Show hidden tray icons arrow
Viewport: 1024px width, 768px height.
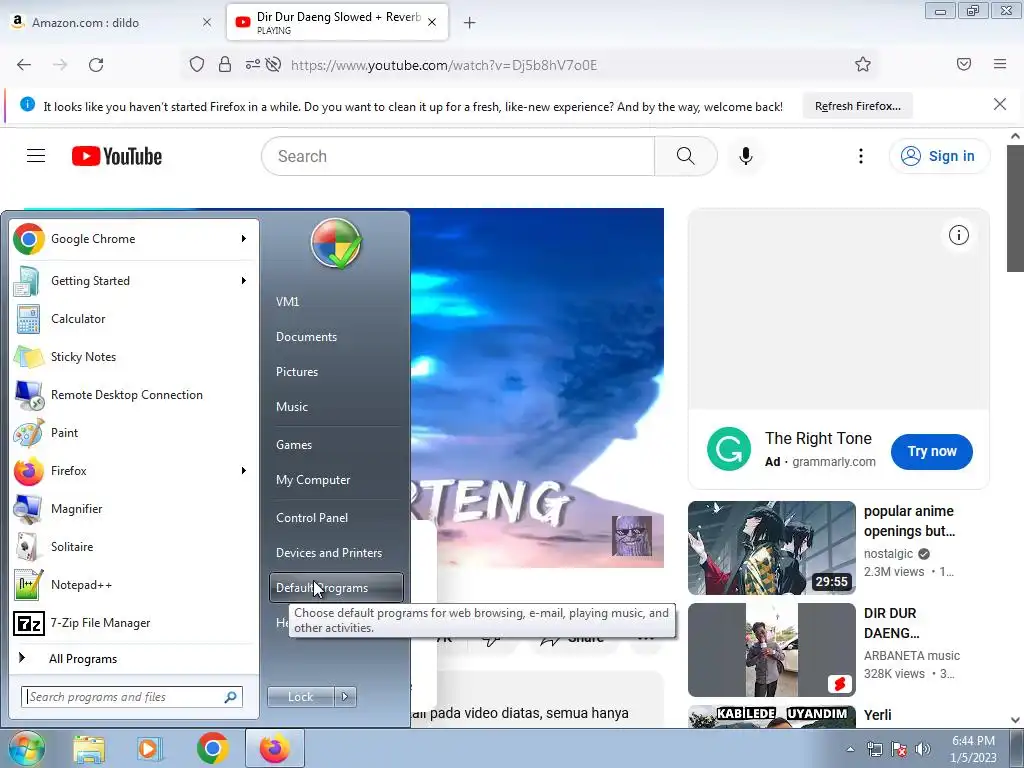pyautogui.click(x=850, y=750)
